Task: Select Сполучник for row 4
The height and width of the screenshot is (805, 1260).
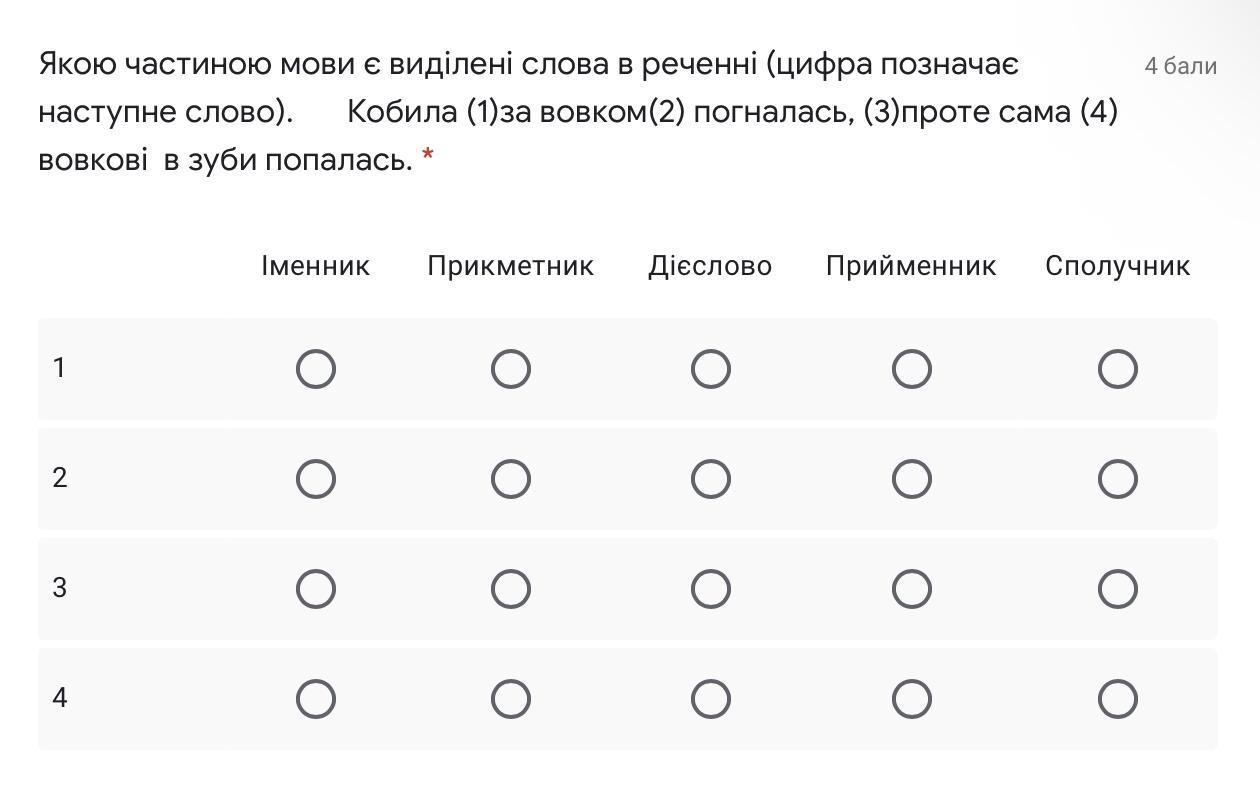Action: coord(1117,699)
